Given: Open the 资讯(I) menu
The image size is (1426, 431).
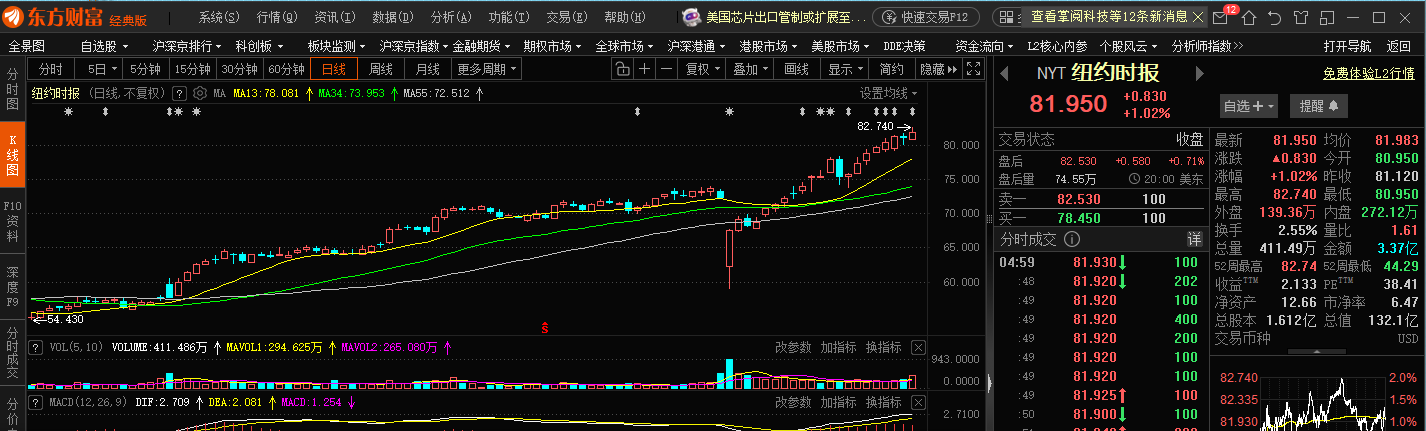Looking at the screenshot, I should click(334, 17).
